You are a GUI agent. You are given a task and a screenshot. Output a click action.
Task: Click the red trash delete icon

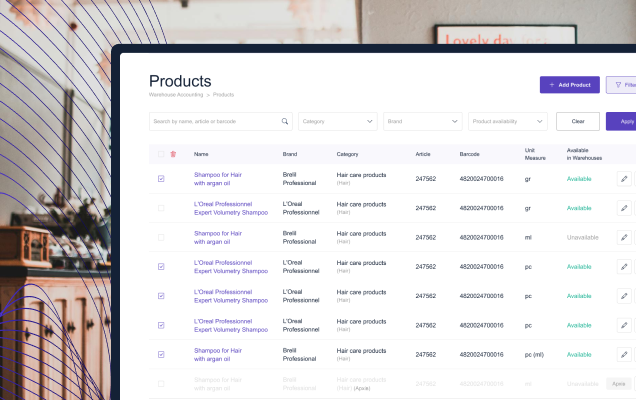coord(173,154)
